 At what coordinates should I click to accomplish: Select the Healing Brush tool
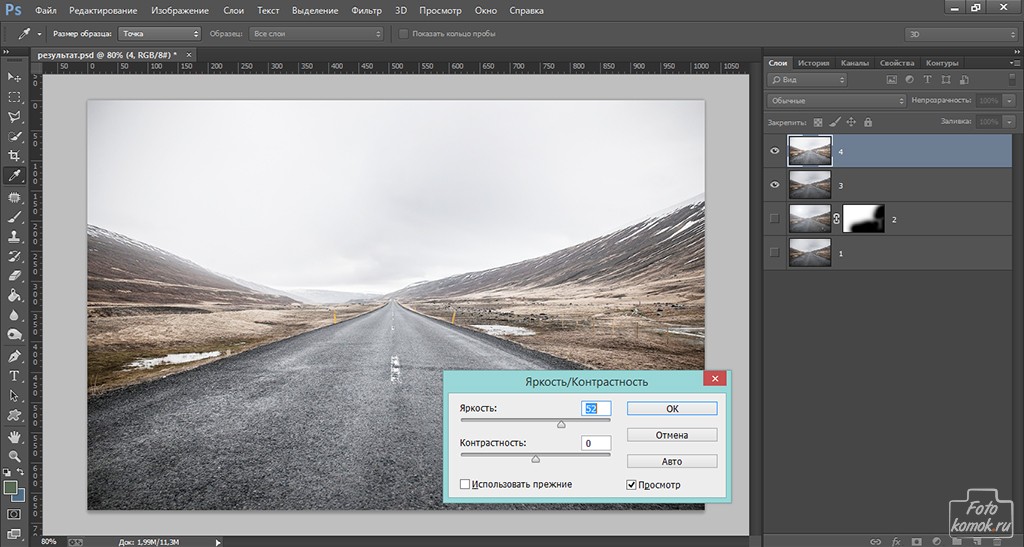point(14,197)
